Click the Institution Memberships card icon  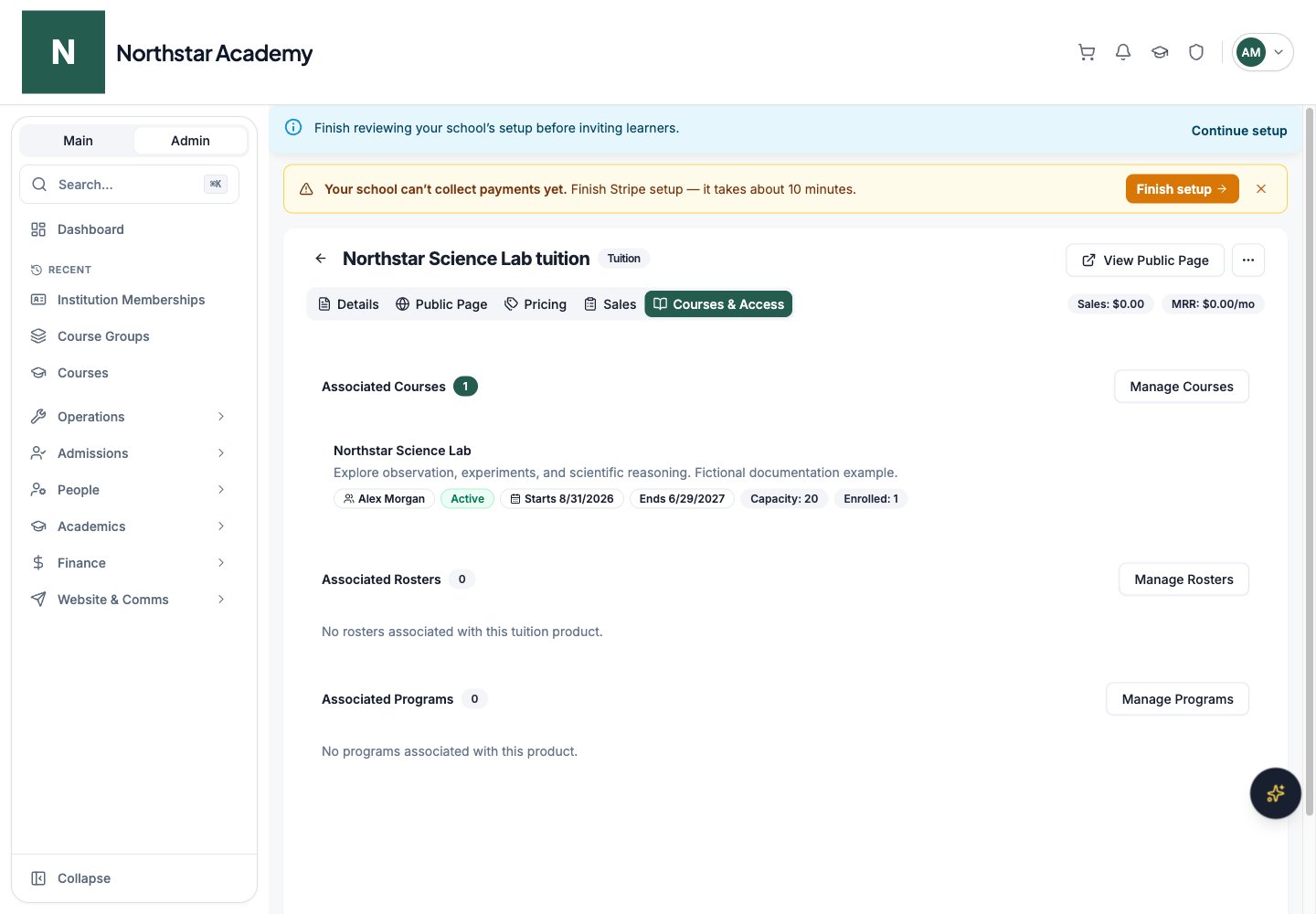coord(38,300)
